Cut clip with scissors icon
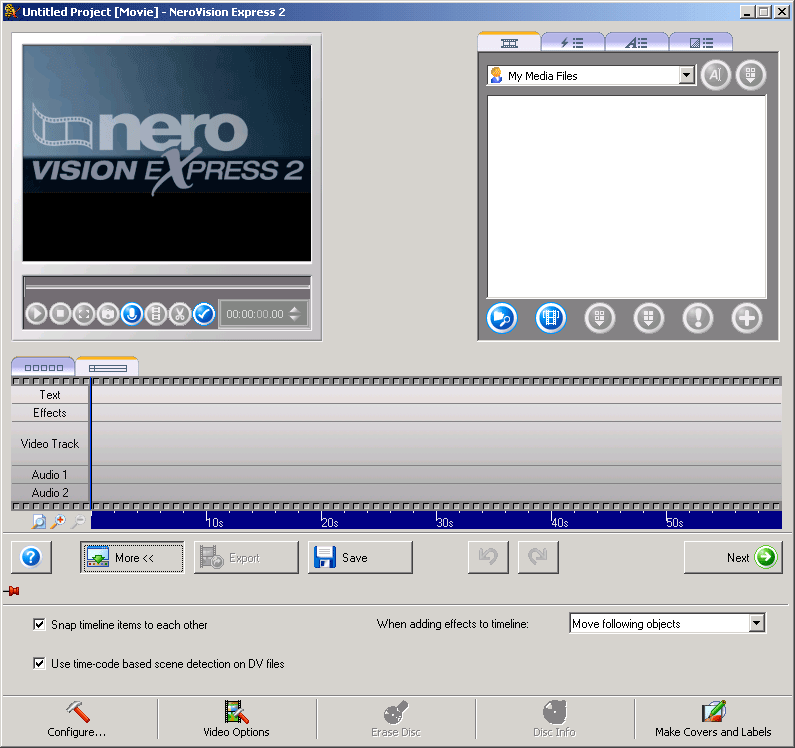This screenshot has height=748, width=795. 179,314
